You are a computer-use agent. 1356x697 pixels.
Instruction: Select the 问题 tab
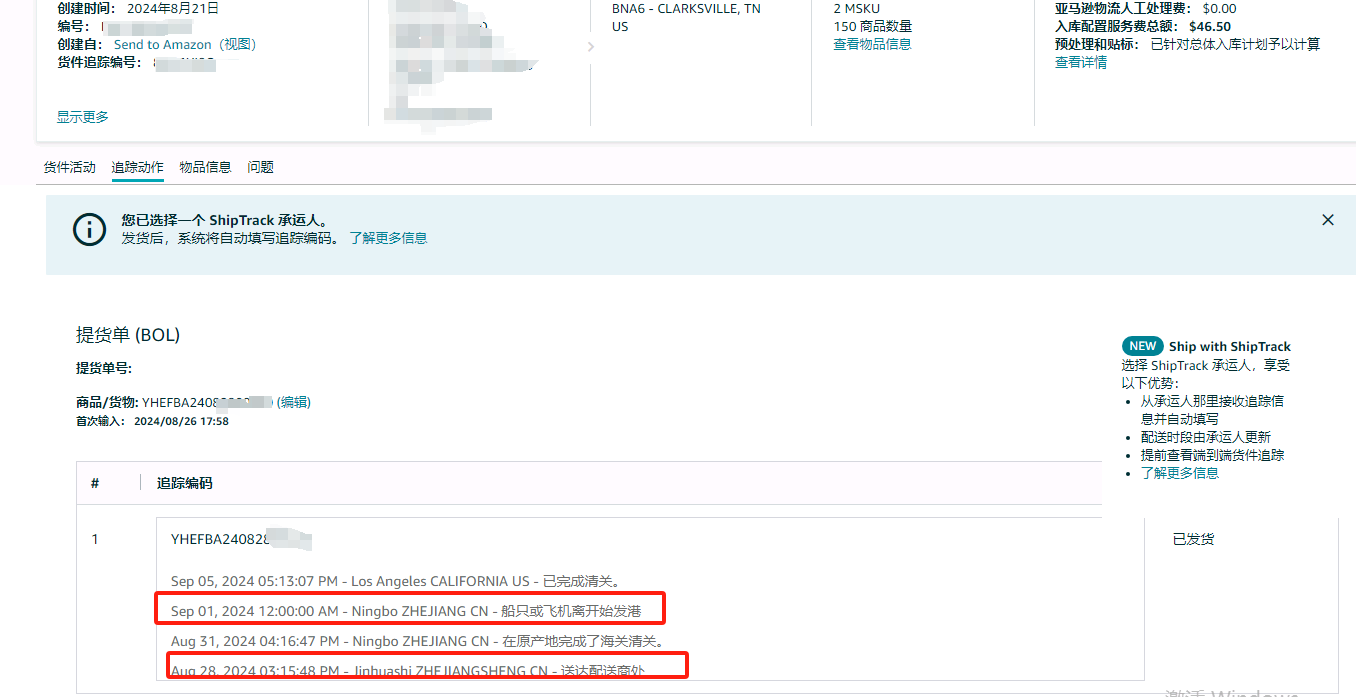[x=261, y=167]
